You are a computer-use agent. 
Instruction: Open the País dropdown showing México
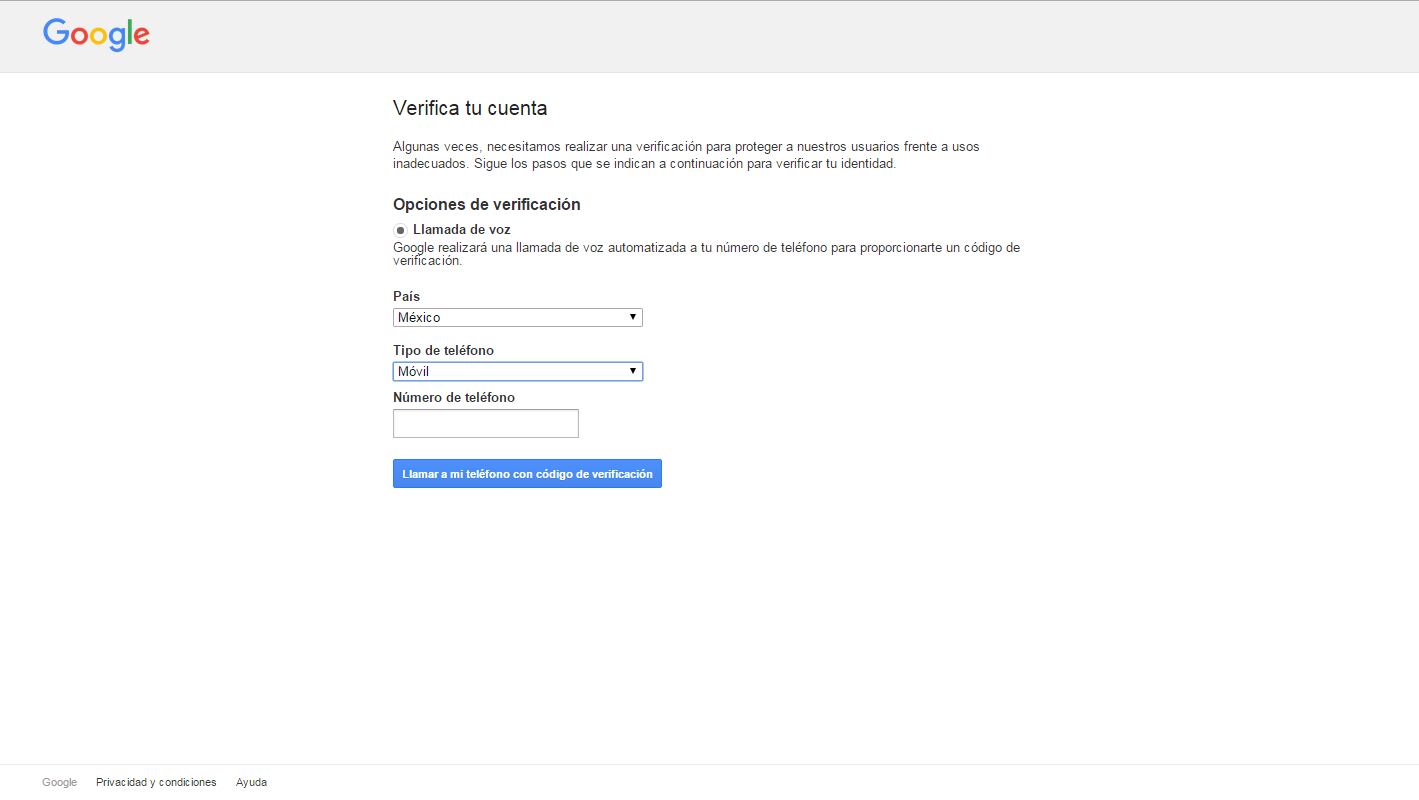[x=518, y=317]
